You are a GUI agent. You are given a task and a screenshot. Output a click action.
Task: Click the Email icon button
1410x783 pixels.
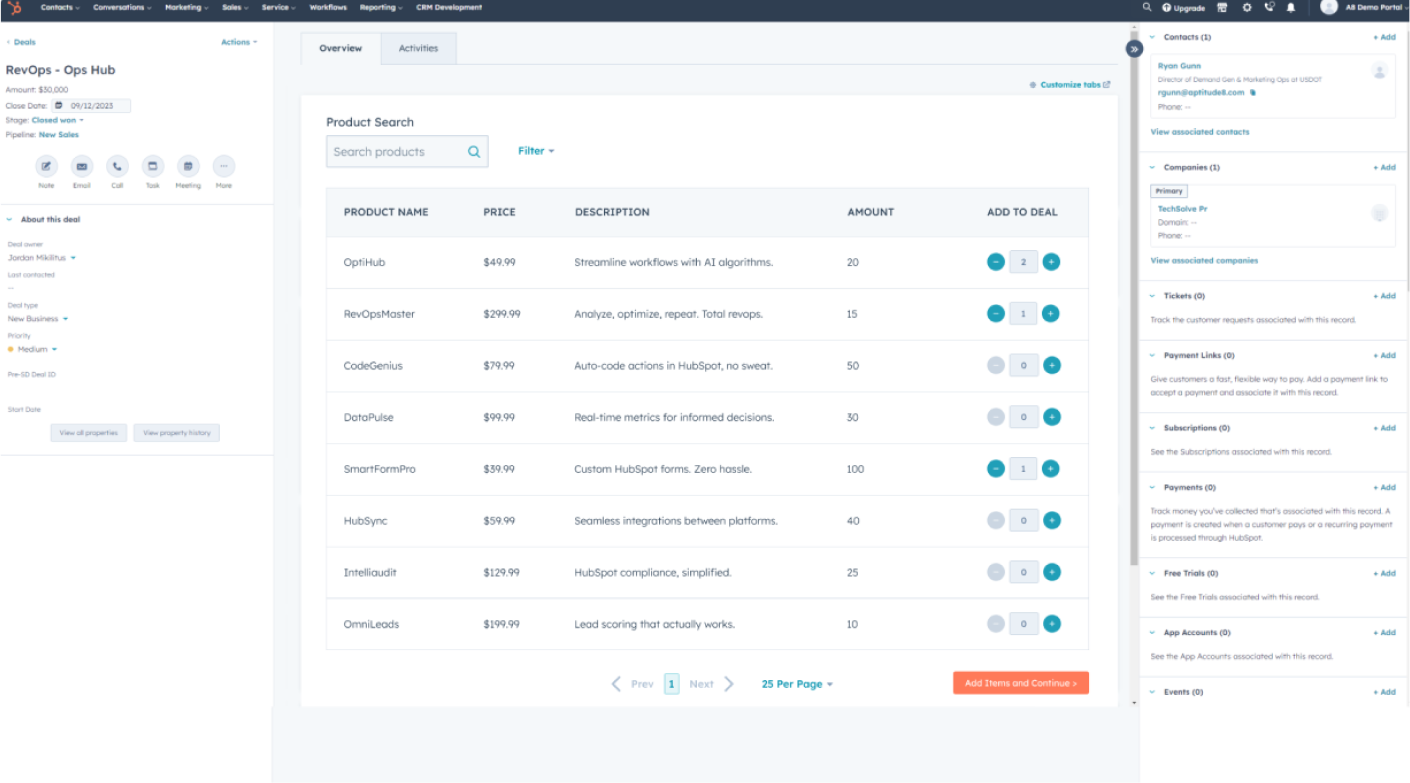point(82,166)
